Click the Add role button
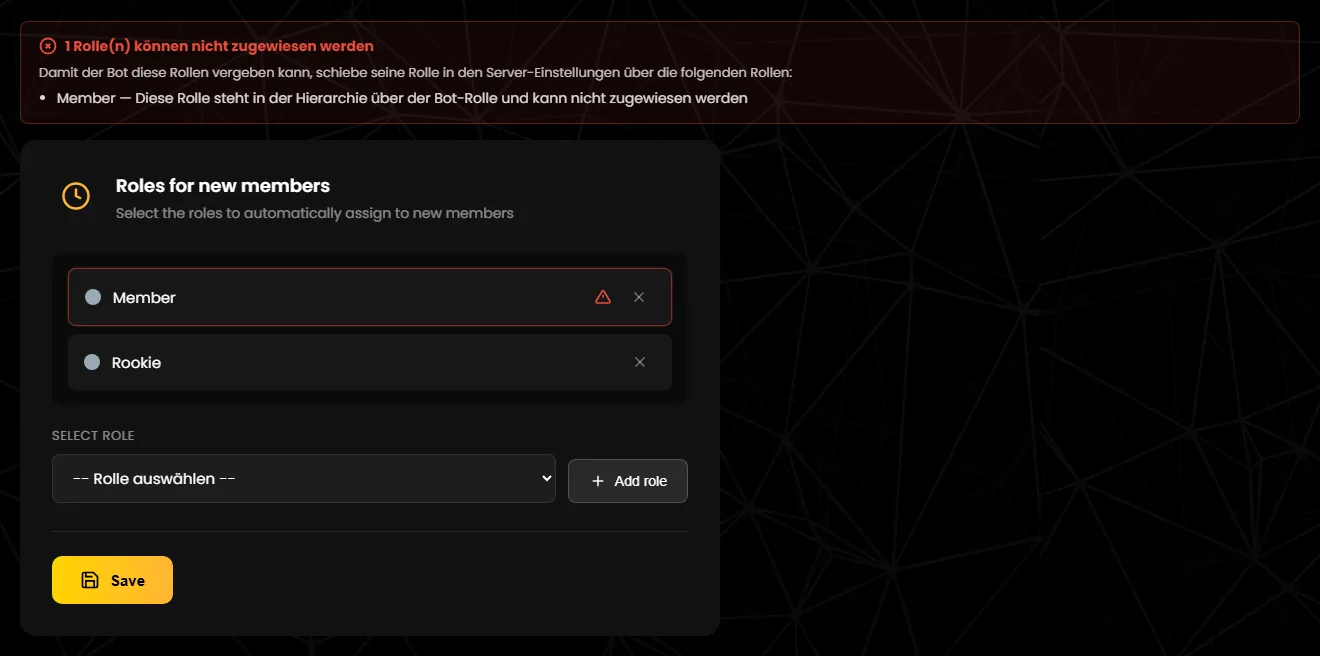 point(628,481)
